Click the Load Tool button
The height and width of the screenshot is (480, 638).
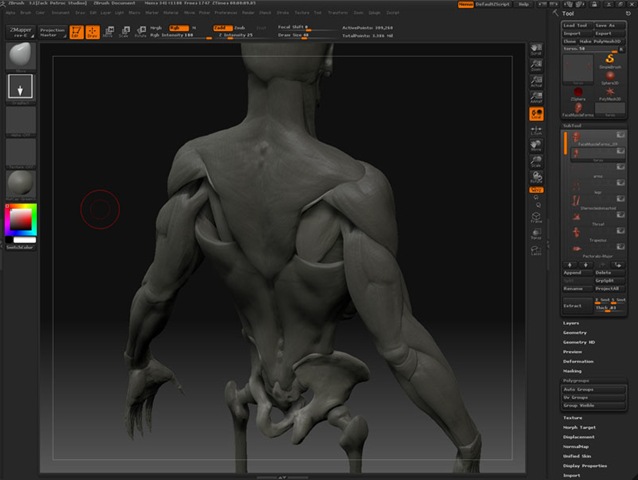point(577,25)
